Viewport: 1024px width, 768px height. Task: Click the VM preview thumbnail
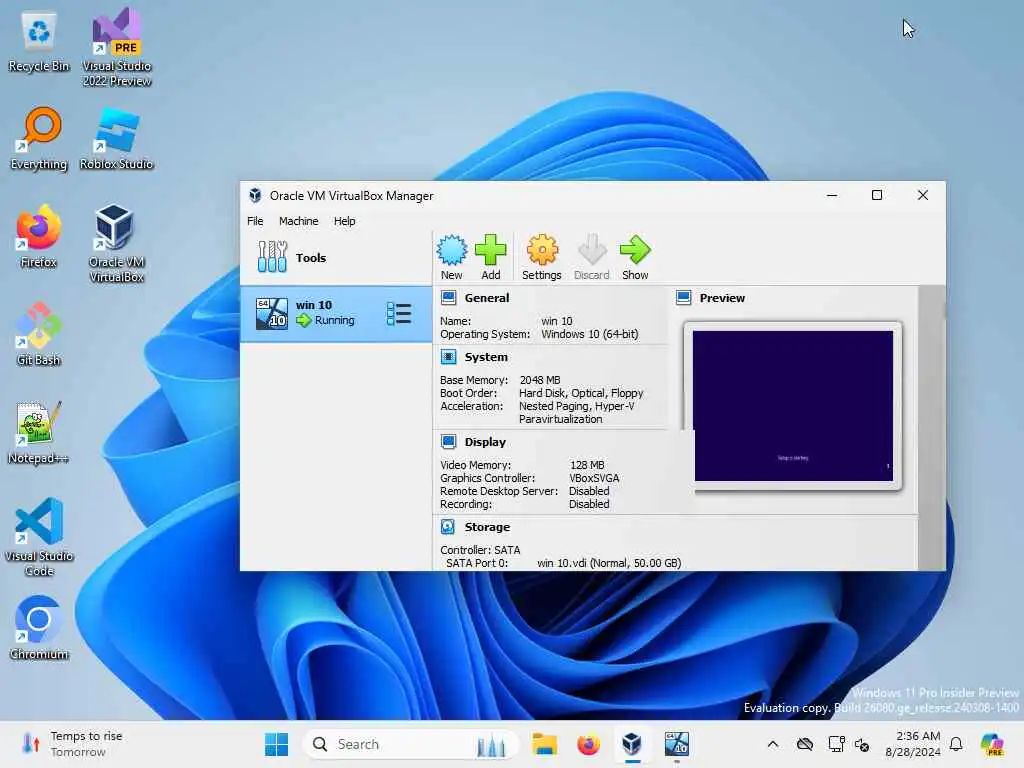[793, 406]
